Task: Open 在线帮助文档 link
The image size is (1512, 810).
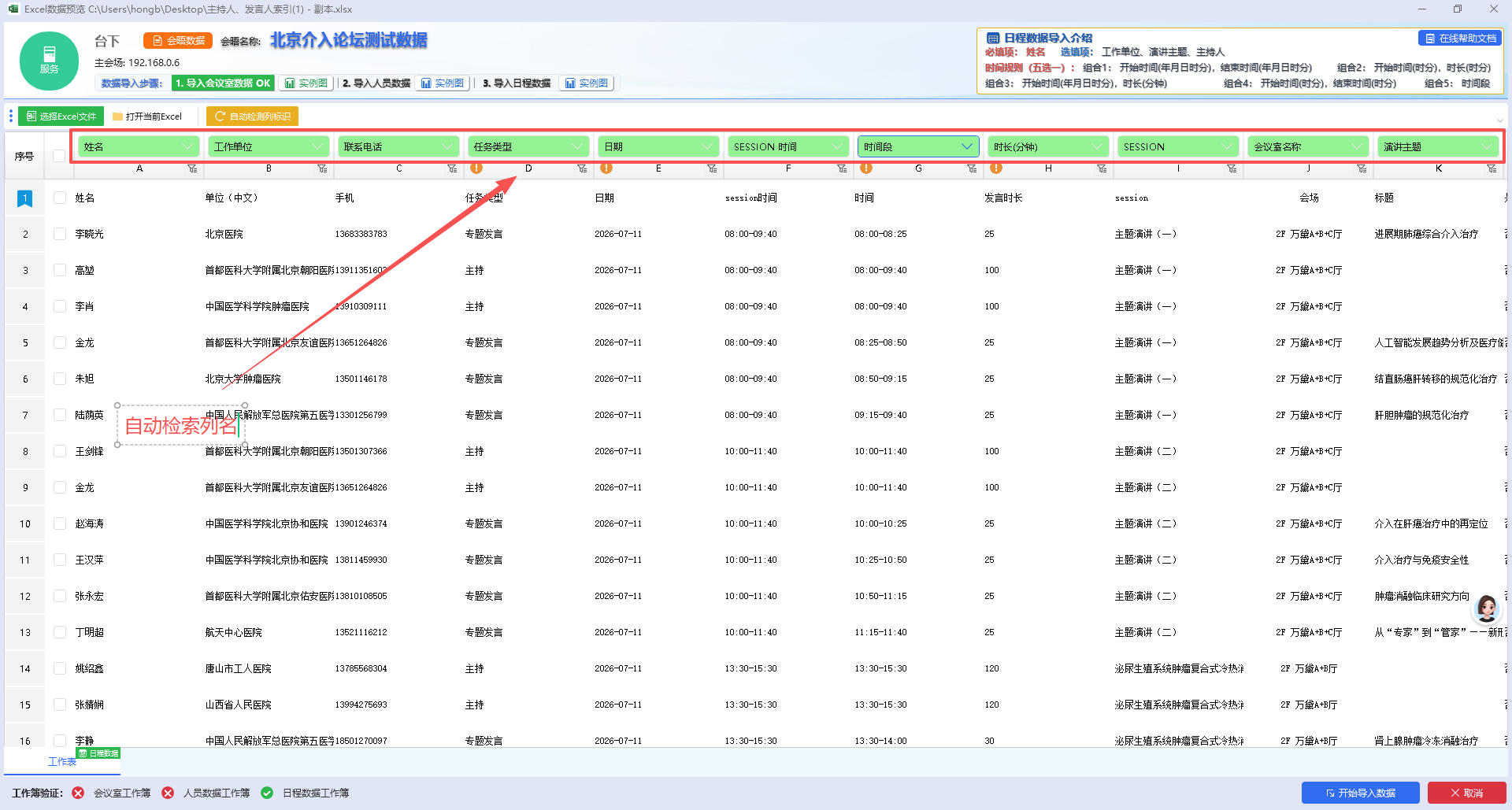Action: pyautogui.click(x=1460, y=38)
